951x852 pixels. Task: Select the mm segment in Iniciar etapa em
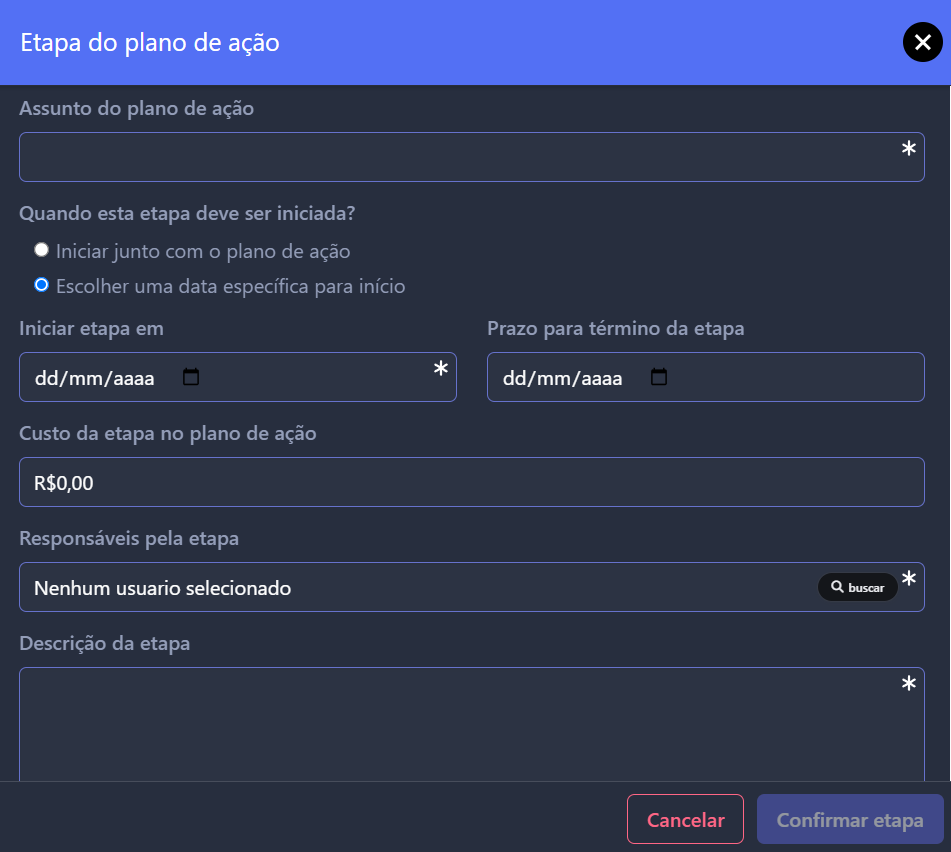86,378
